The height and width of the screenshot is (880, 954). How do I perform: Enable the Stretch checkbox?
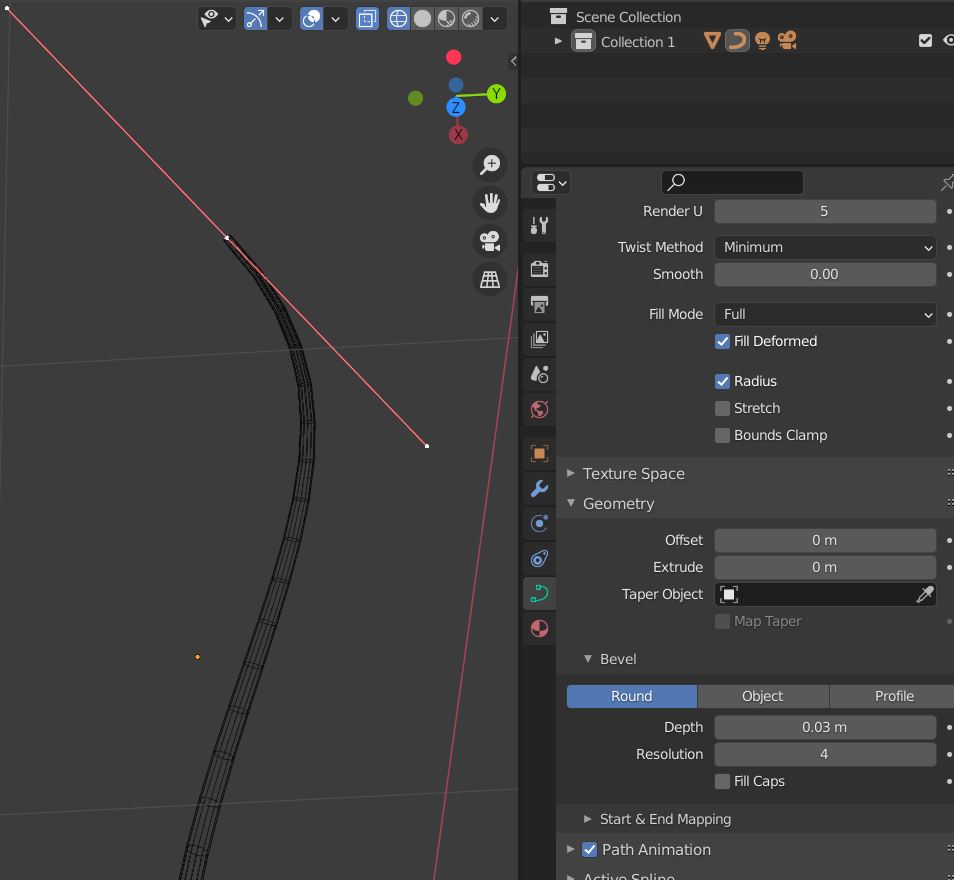click(x=722, y=408)
